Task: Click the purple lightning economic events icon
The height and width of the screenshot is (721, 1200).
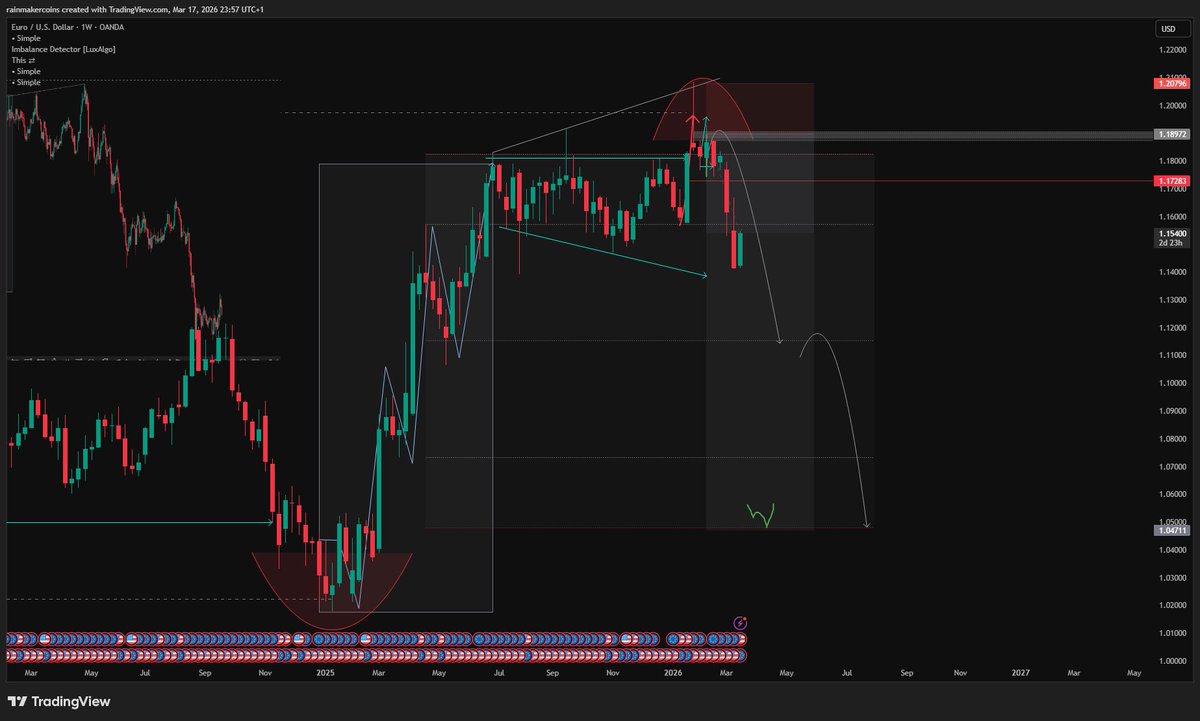Action: (x=740, y=623)
